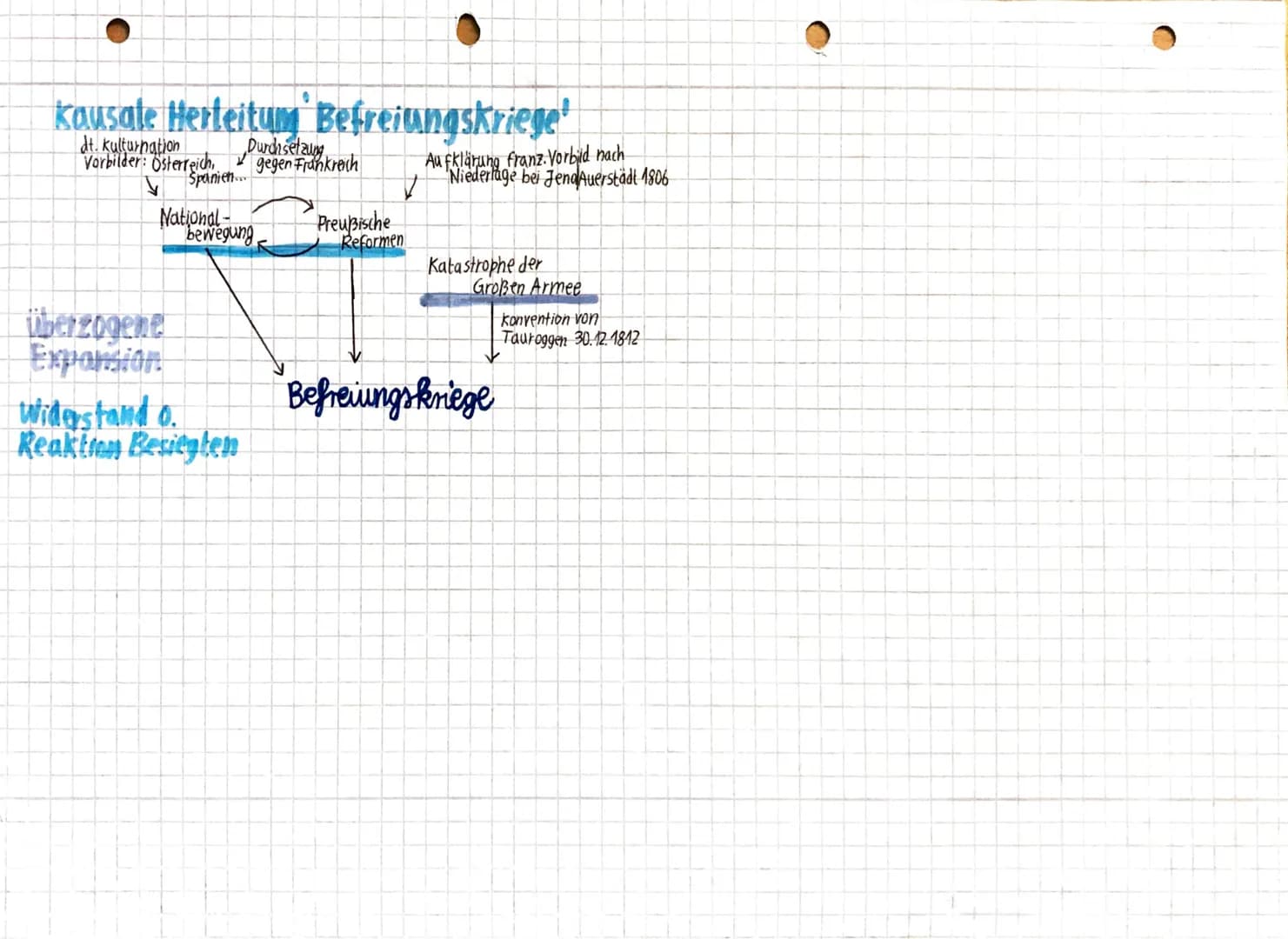Select the term 'Preußische Reformen'
Image resolution: width=1288 pixels, height=939 pixels.
coord(360,232)
